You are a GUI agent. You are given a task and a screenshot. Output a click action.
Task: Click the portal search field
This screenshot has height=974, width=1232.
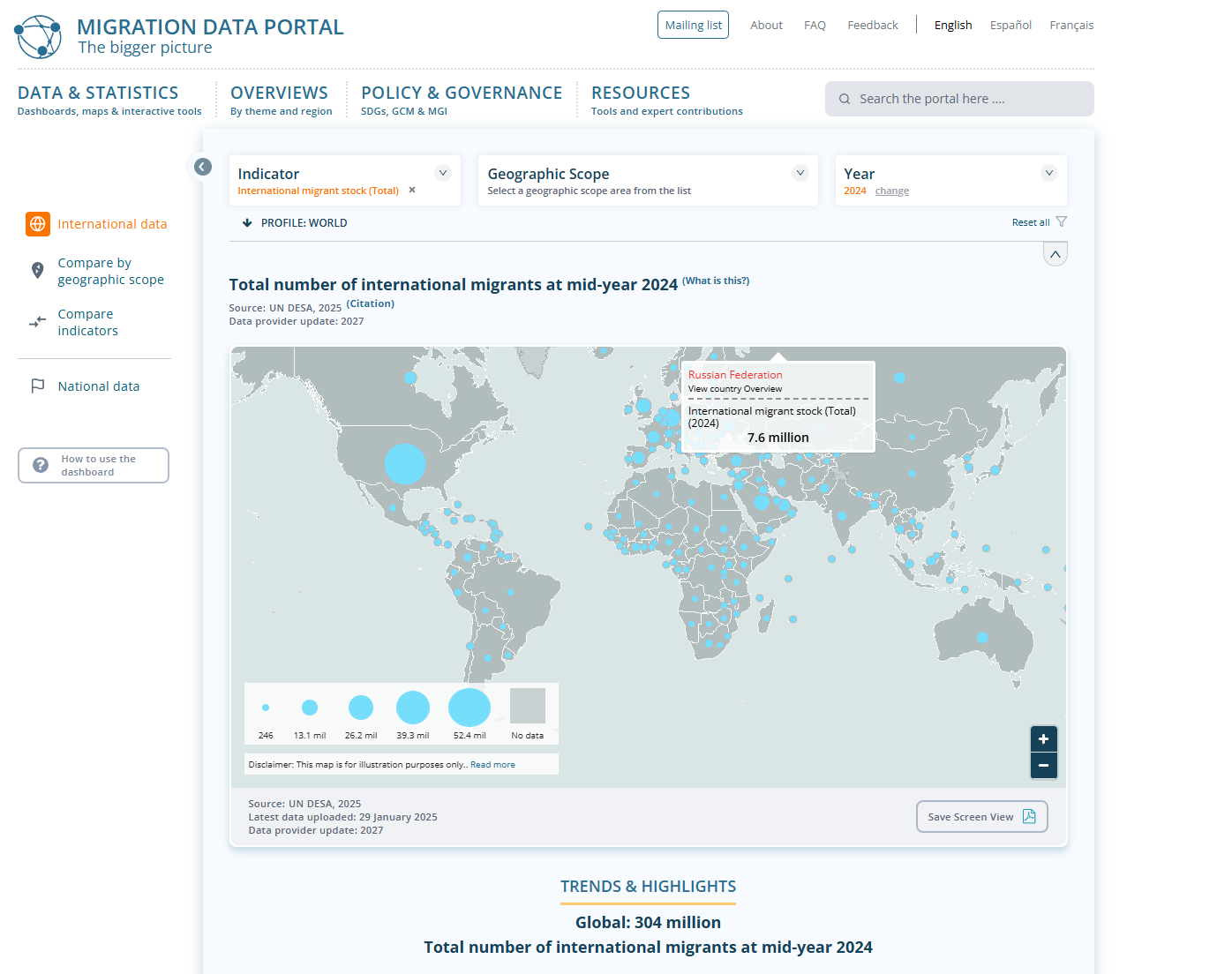(x=959, y=99)
